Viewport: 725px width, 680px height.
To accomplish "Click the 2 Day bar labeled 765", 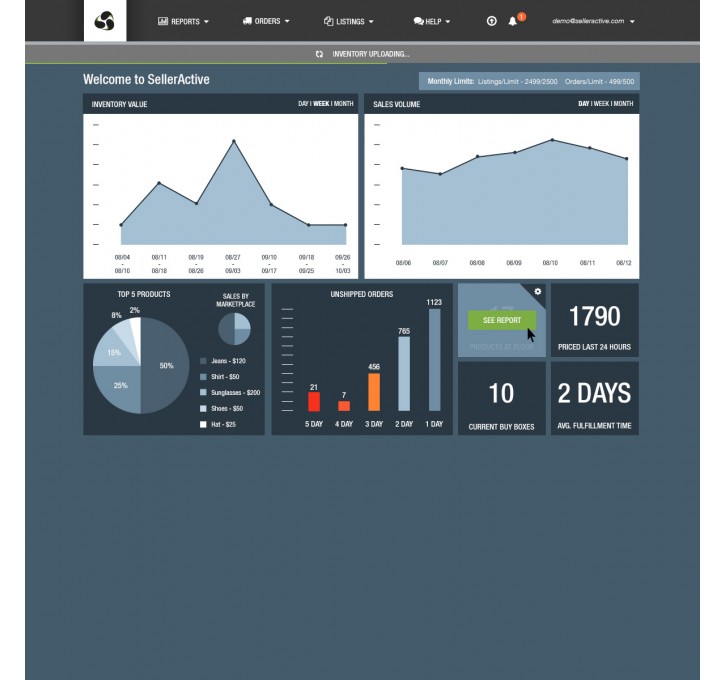I will [x=404, y=374].
